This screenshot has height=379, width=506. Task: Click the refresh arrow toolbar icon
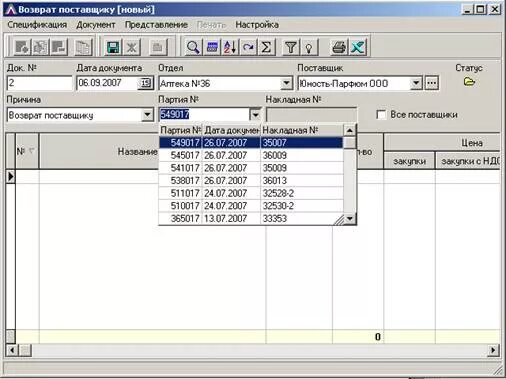[248, 47]
